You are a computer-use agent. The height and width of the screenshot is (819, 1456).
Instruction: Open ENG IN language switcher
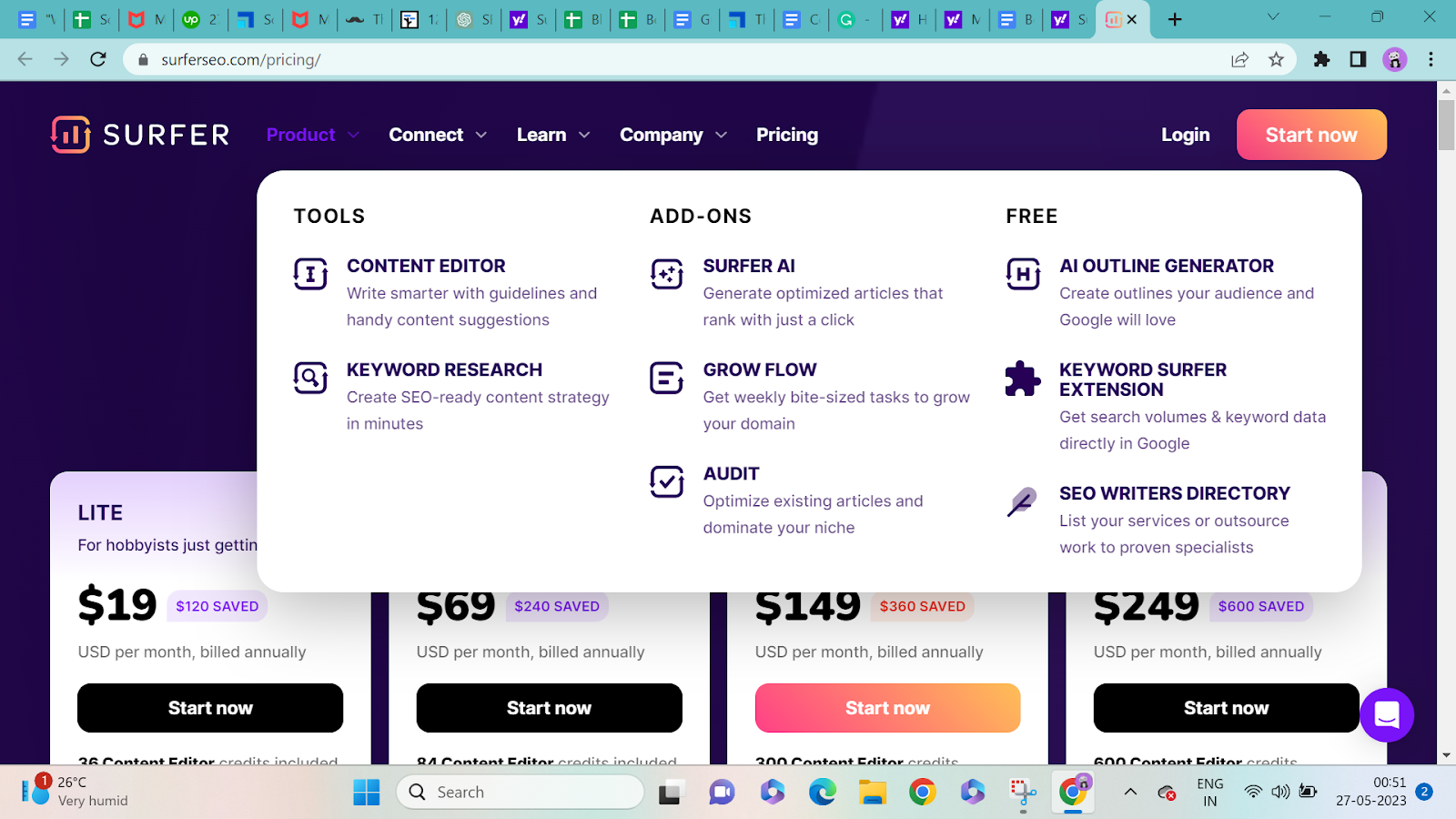[x=1210, y=792]
